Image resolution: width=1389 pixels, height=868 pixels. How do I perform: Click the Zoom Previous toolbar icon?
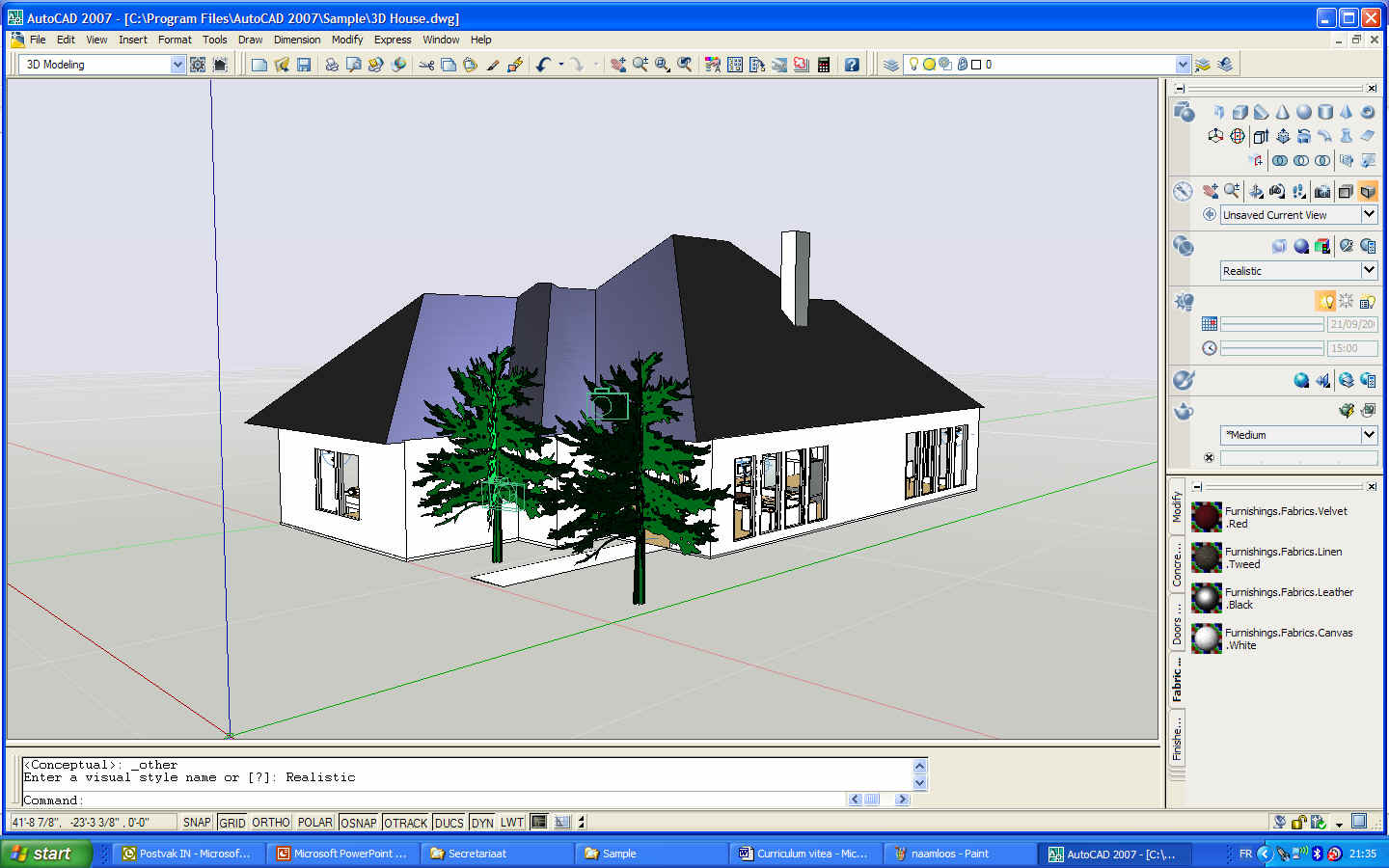[685, 65]
